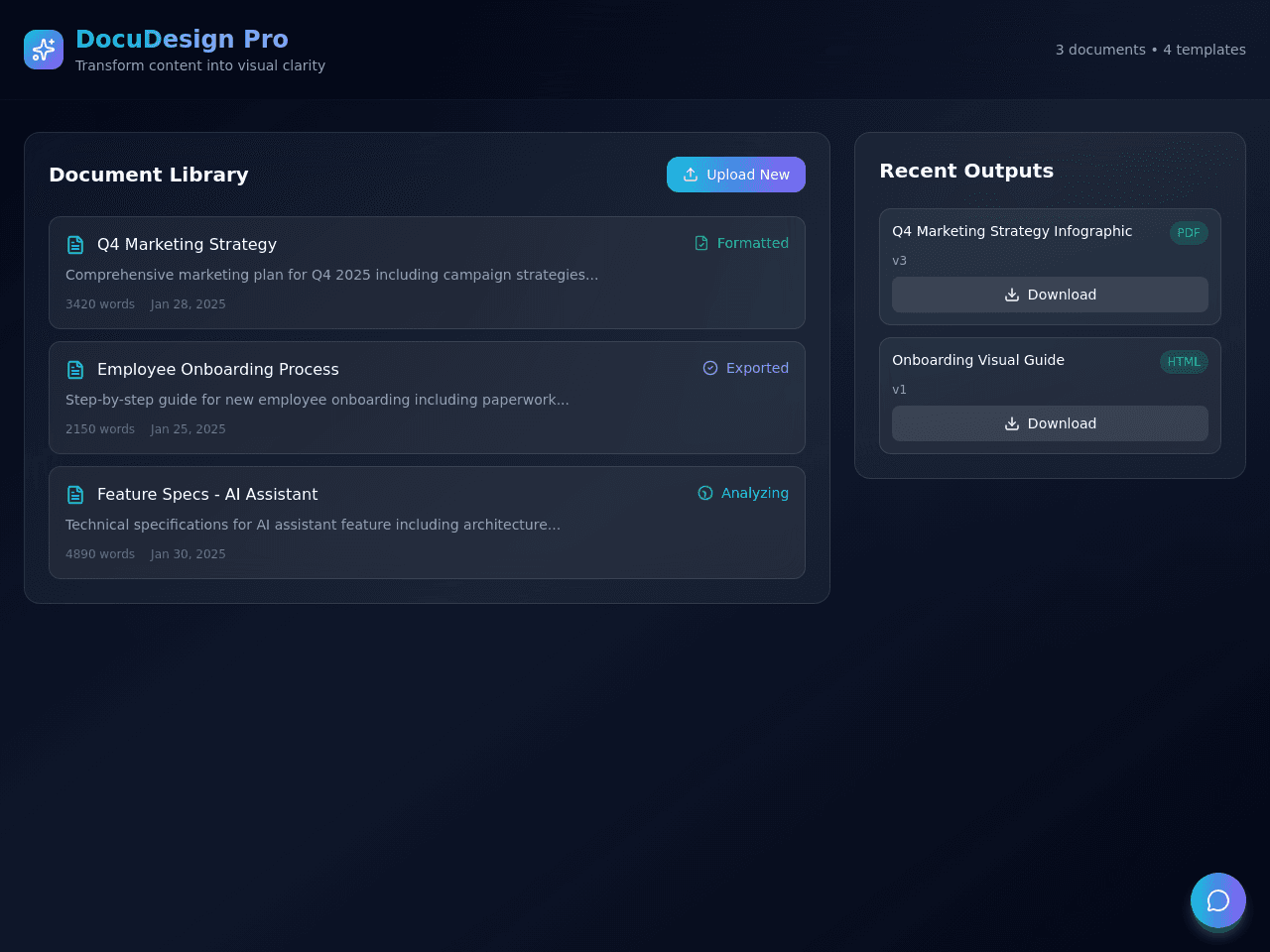
Task: Upload a new document
Action: tap(736, 175)
